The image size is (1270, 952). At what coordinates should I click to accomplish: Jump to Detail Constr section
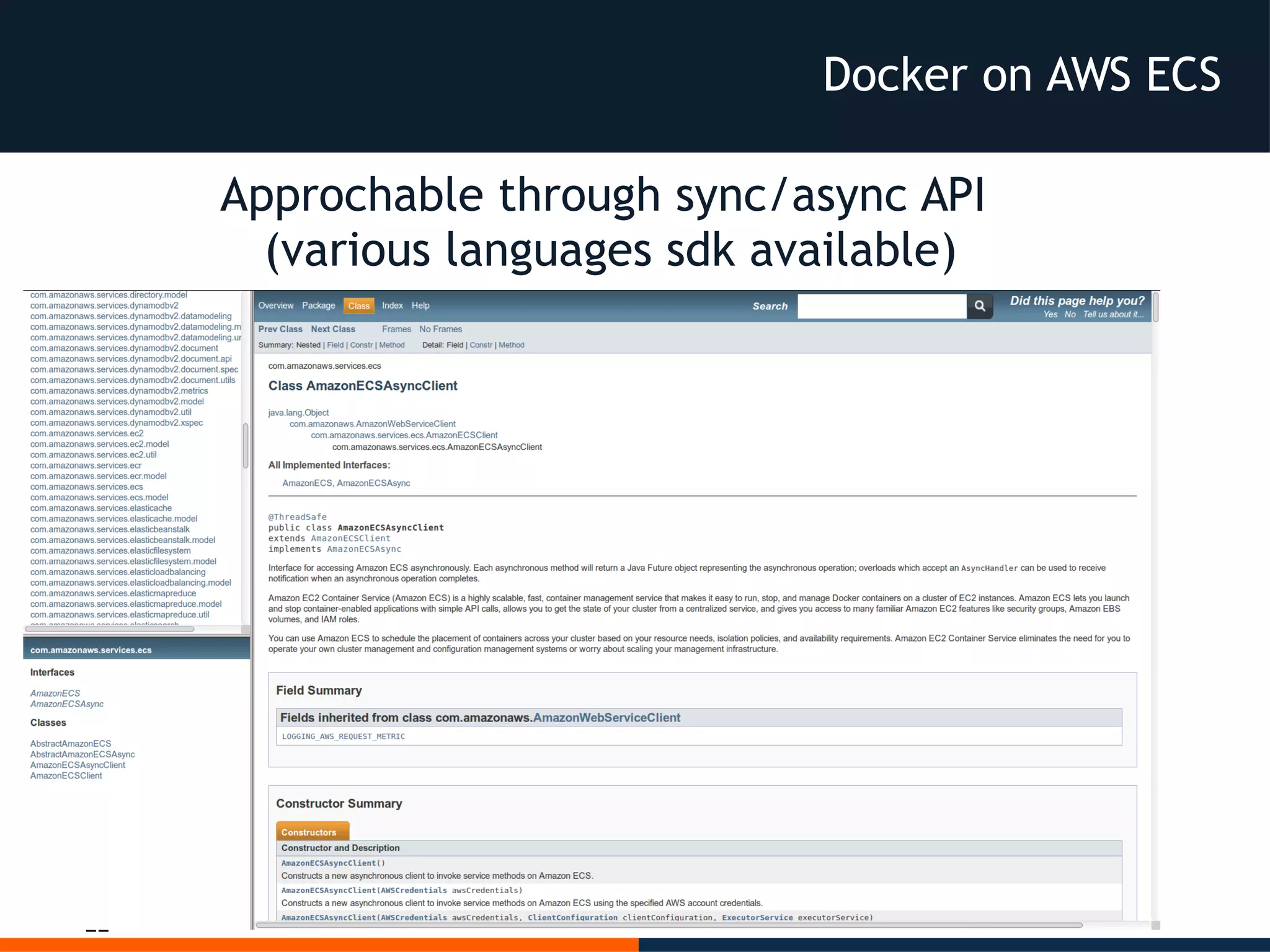click(x=481, y=345)
